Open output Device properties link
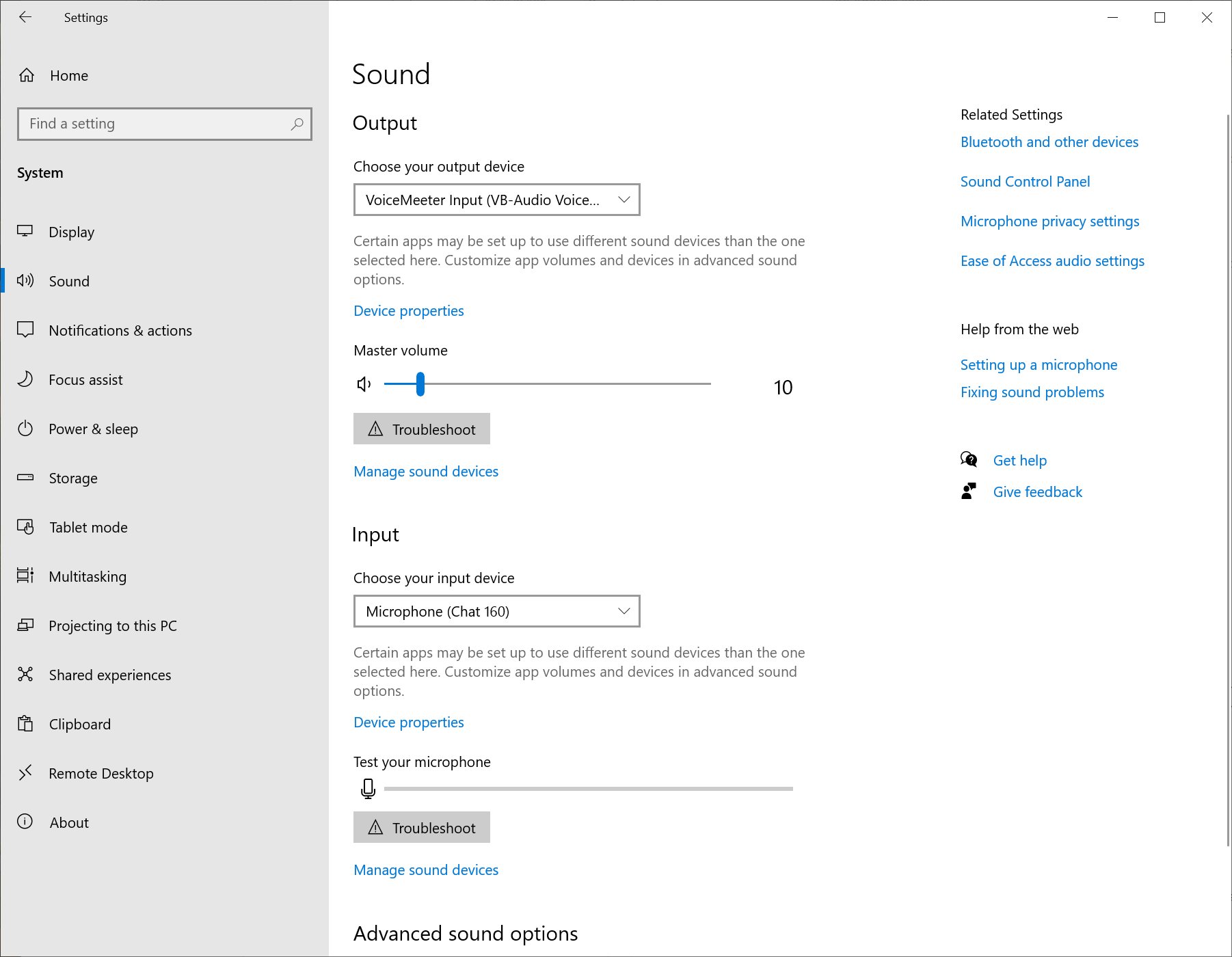 [x=409, y=311]
